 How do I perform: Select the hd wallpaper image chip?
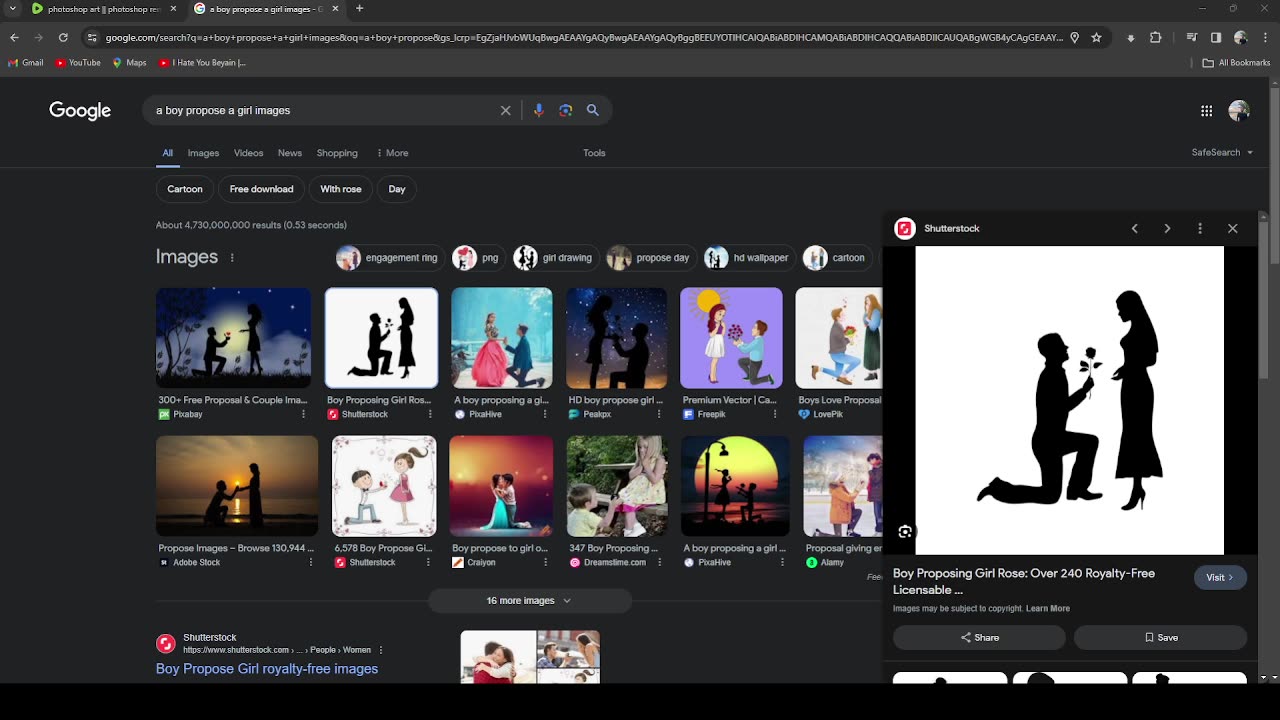(x=749, y=258)
